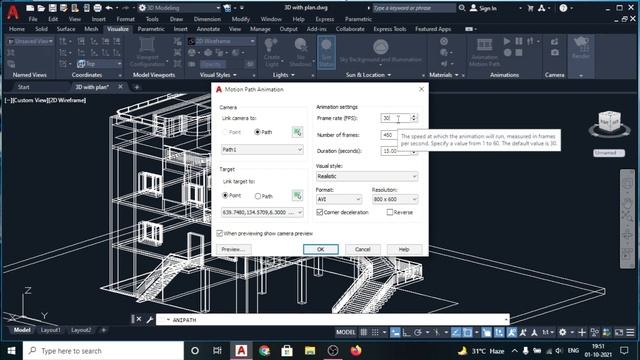Viewport: 640px width, 360px height.
Task: Open the Modify menu
Action: pos(240,19)
